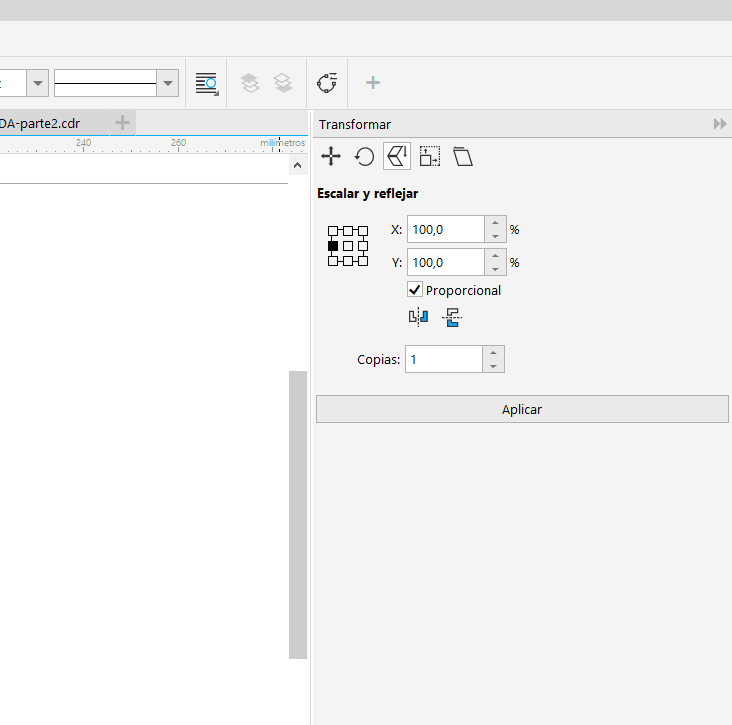Decrease the Copias count
732x725 pixels.
pyautogui.click(x=493, y=366)
